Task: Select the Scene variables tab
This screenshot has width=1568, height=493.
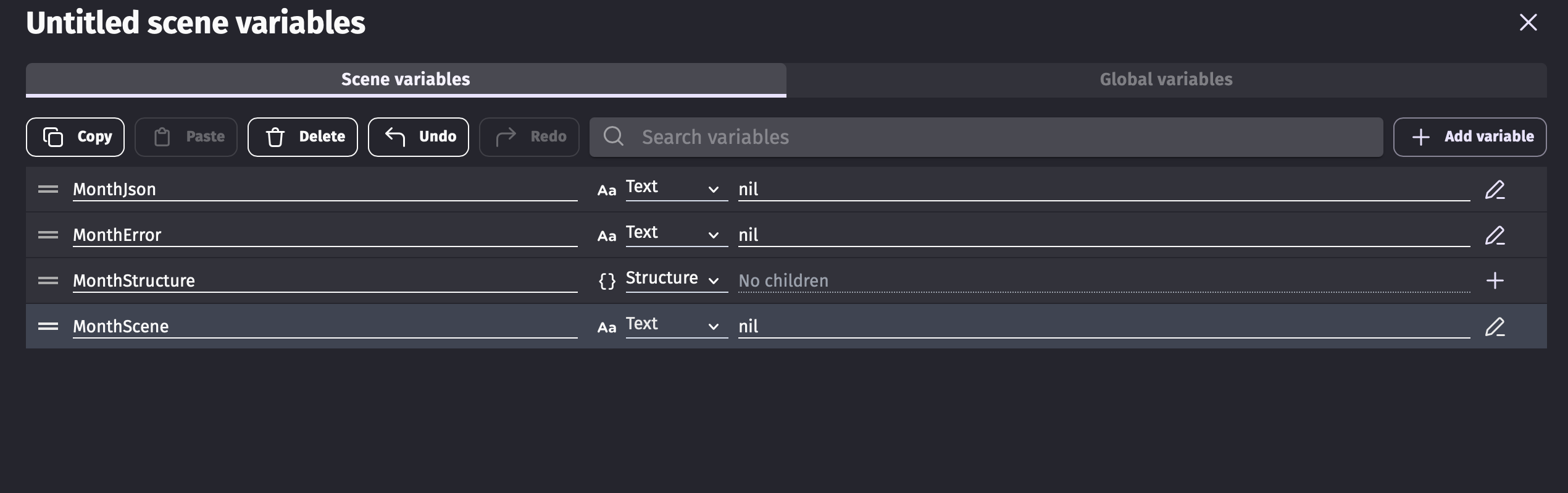Action: (x=406, y=80)
